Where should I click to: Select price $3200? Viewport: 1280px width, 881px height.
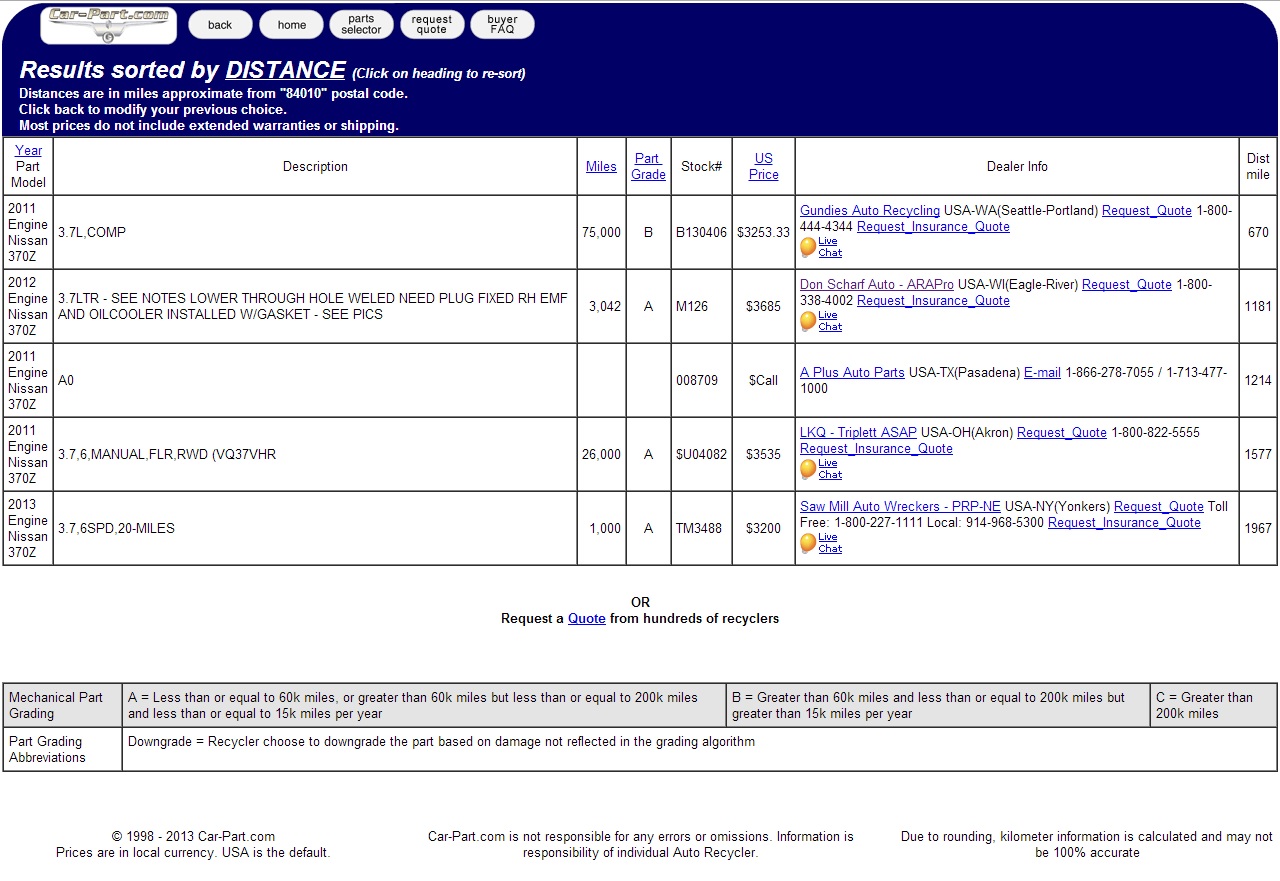tap(763, 529)
